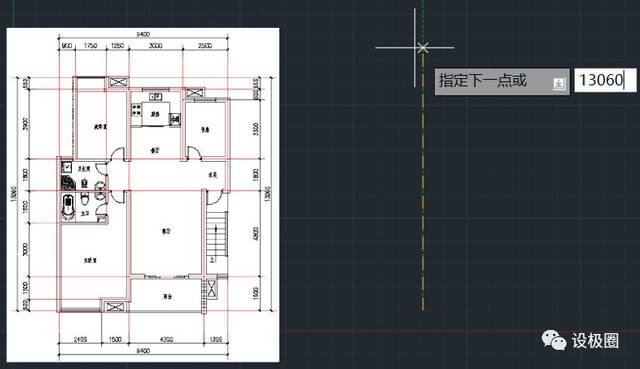The image size is (640, 369).
Task: Click the 2400 dimension text below the plan
Action: [x=80, y=340]
